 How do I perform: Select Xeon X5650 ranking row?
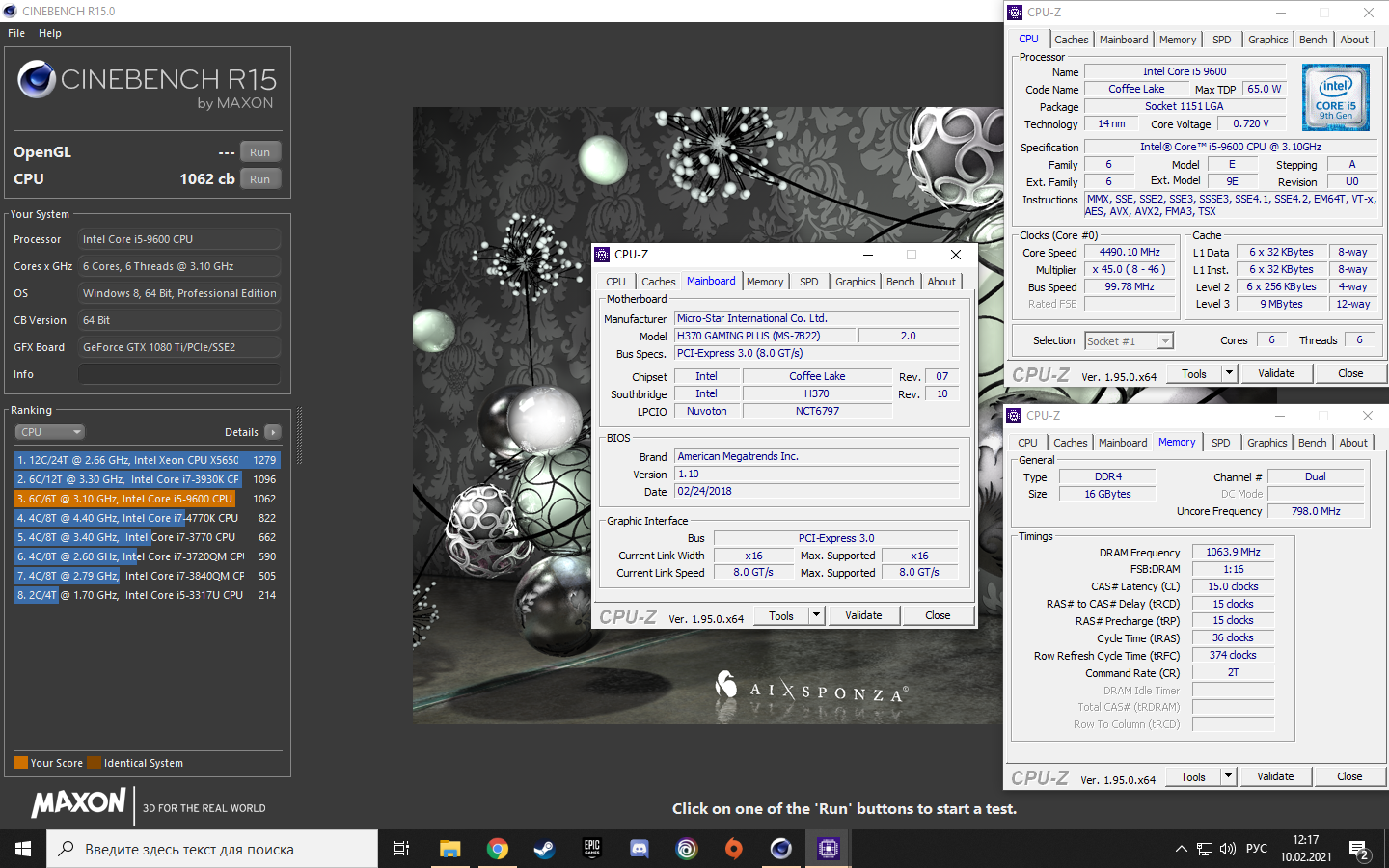(147, 460)
